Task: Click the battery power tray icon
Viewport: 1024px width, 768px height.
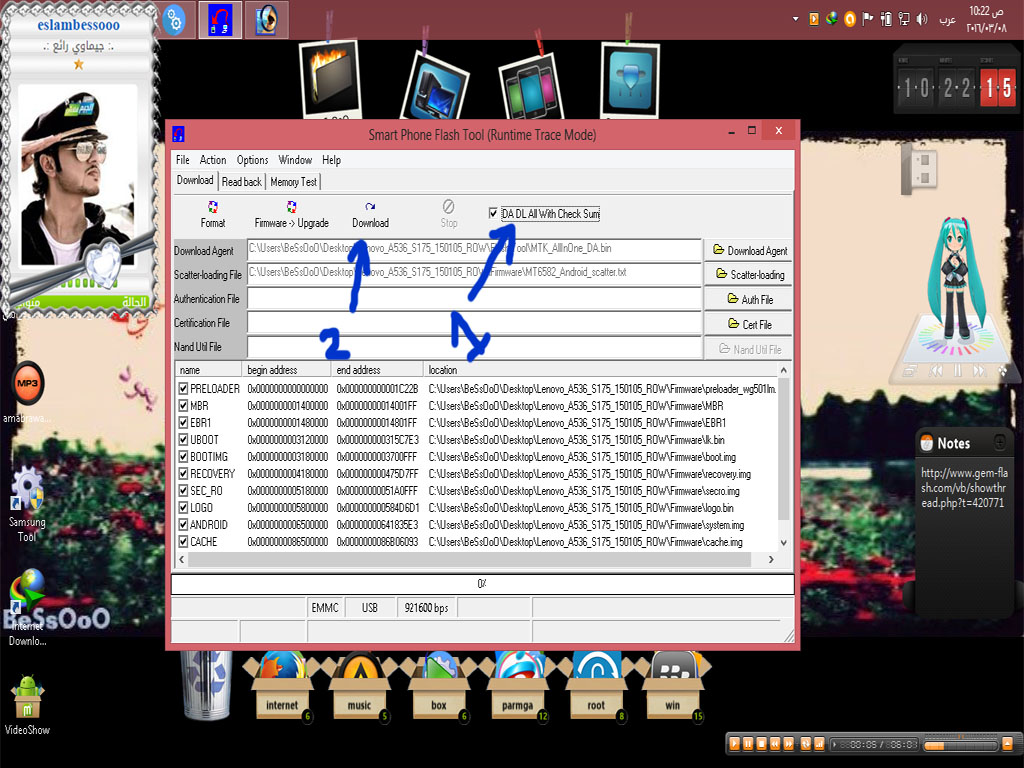Action: point(886,19)
